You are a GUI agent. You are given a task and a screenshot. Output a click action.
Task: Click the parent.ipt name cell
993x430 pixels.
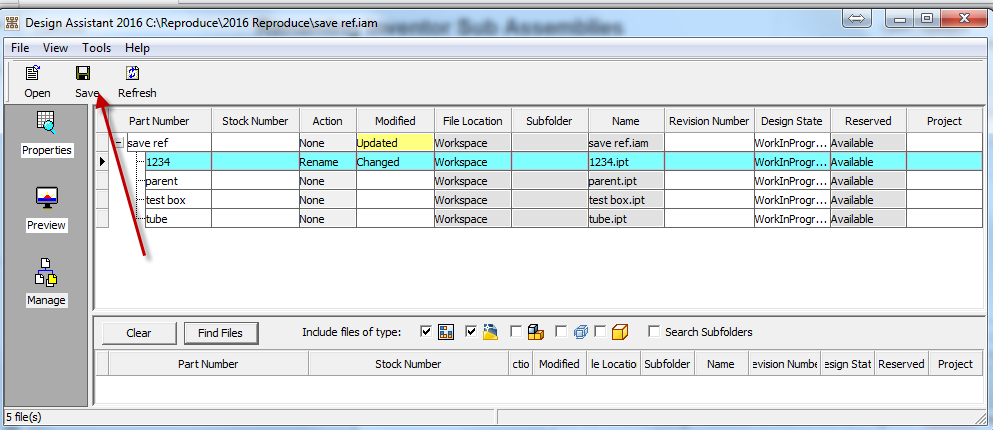pos(626,181)
